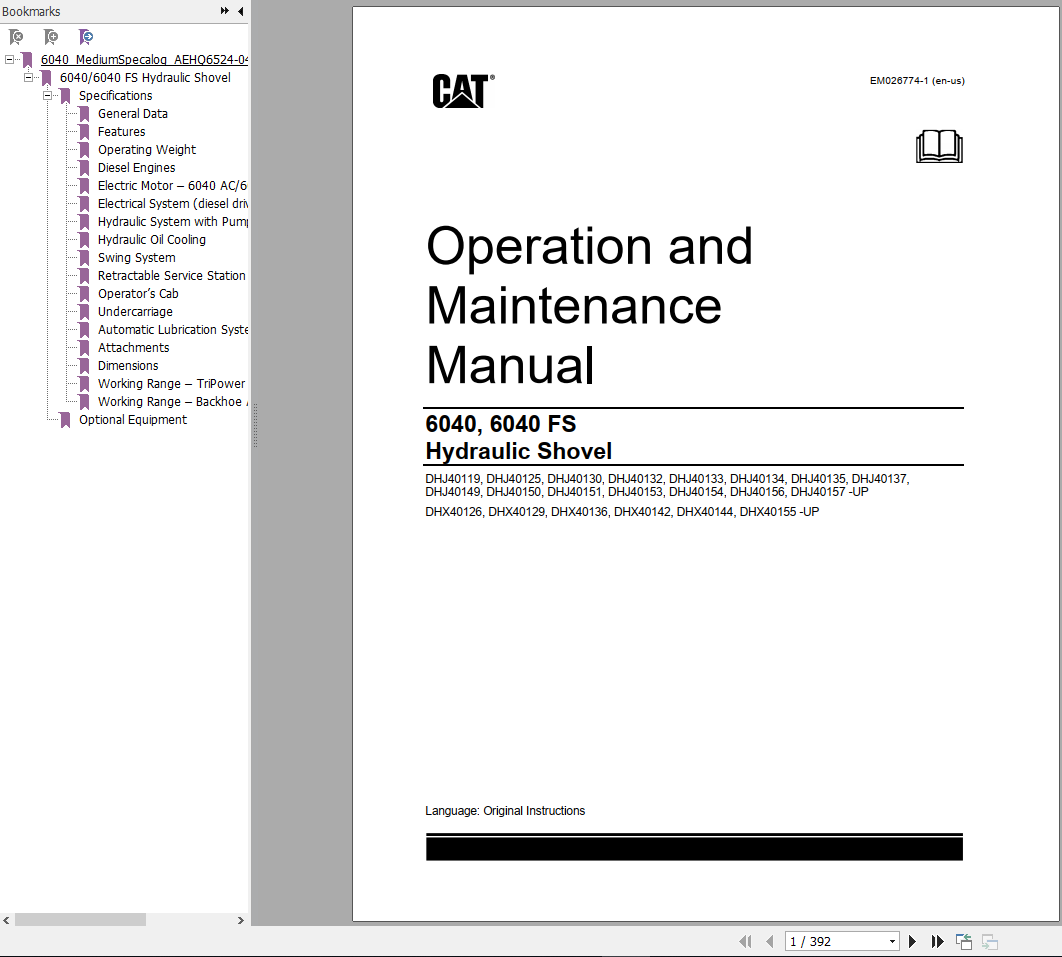
Task: Select the Swing System bookmark
Action: pyautogui.click(x=136, y=257)
